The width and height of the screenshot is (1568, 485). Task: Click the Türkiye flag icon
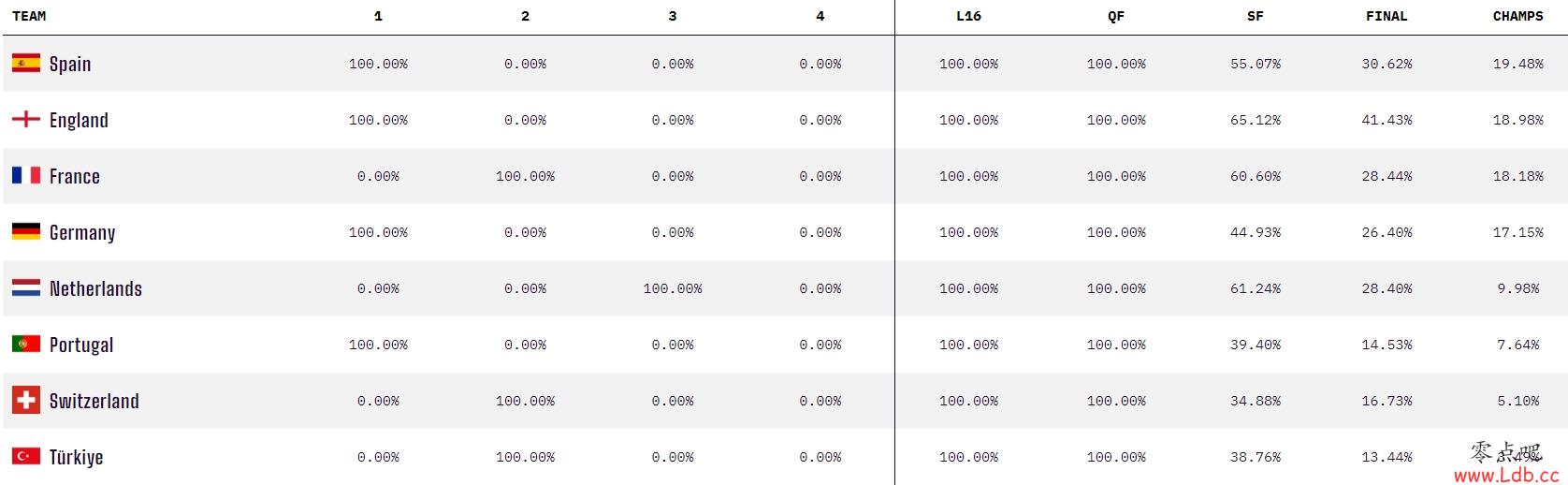tap(26, 456)
